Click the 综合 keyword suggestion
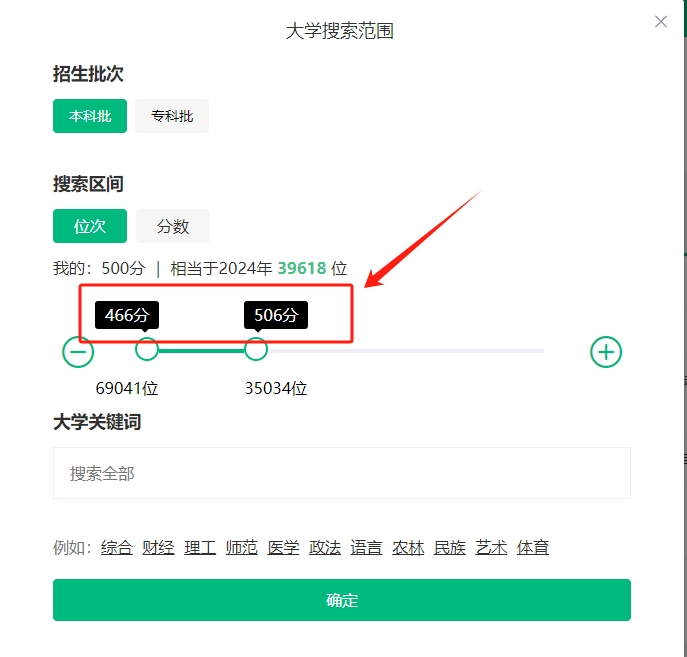 [x=117, y=548]
